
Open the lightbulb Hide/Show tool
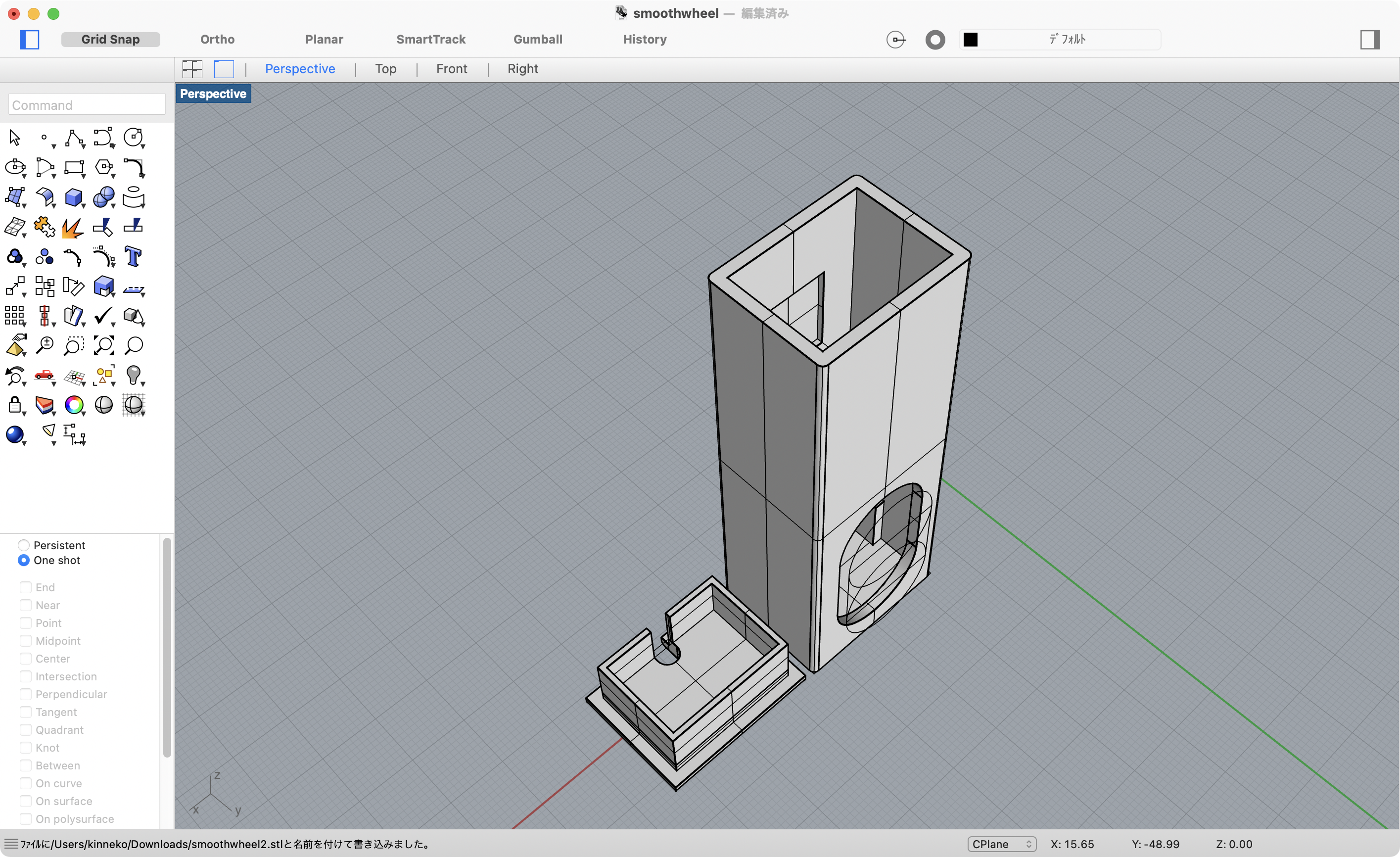point(134,375)
